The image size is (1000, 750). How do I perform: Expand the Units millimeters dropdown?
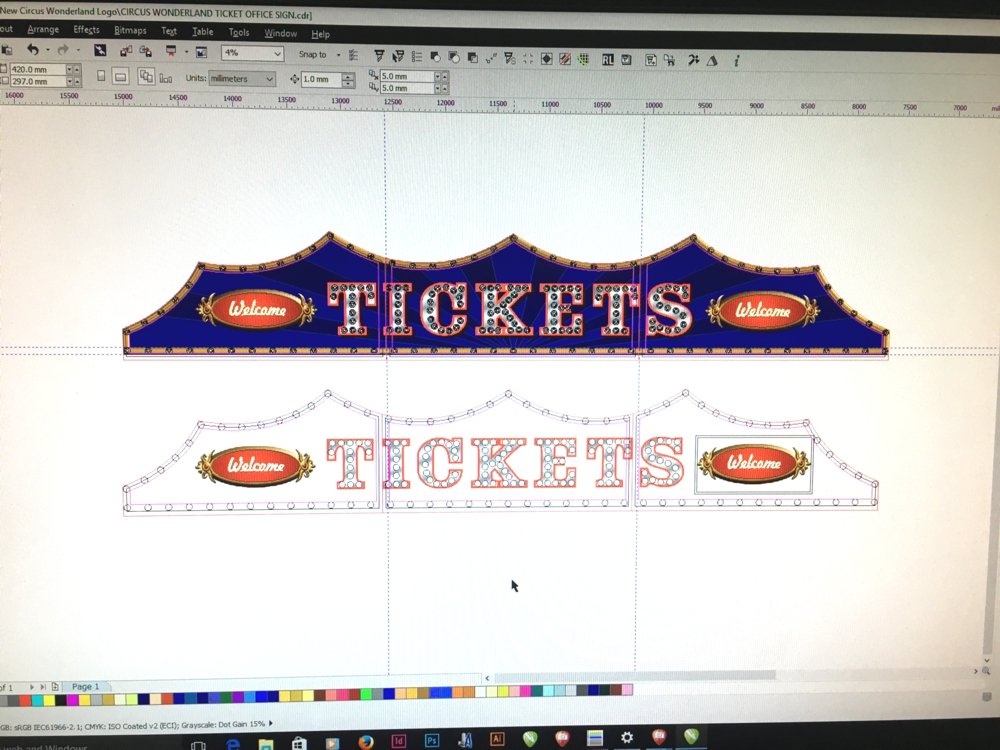pos(242,78)
